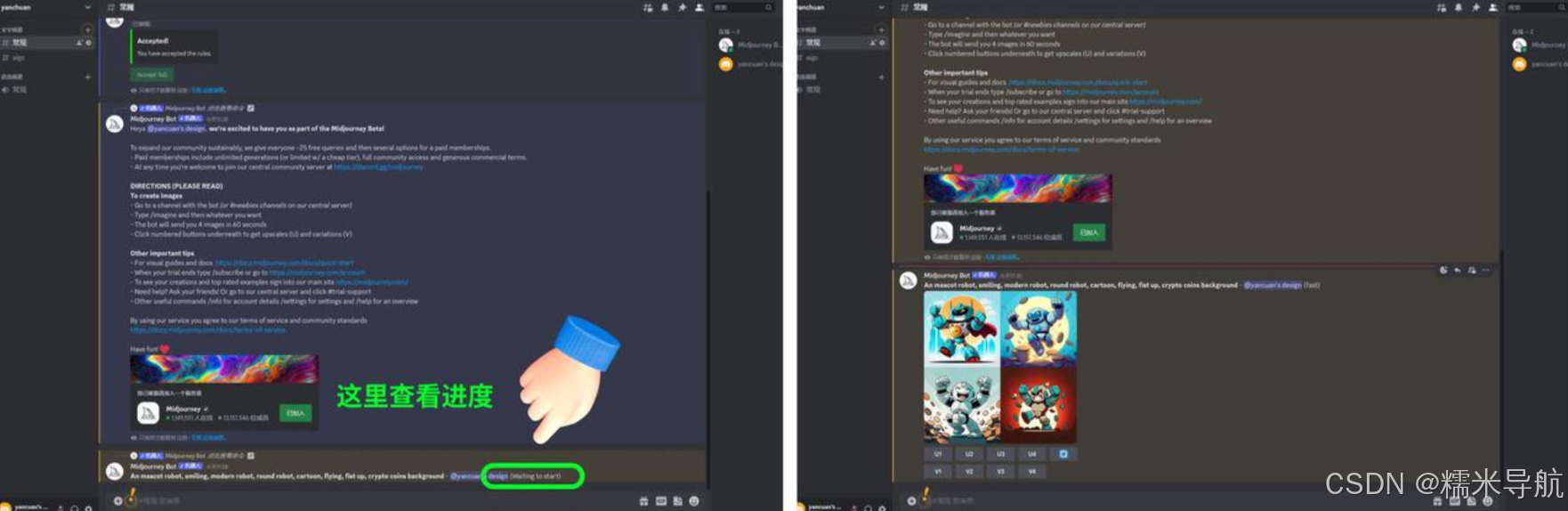Click attachment plus button in right message bar
Viewport: 1568px width, 511px height.
911,500
